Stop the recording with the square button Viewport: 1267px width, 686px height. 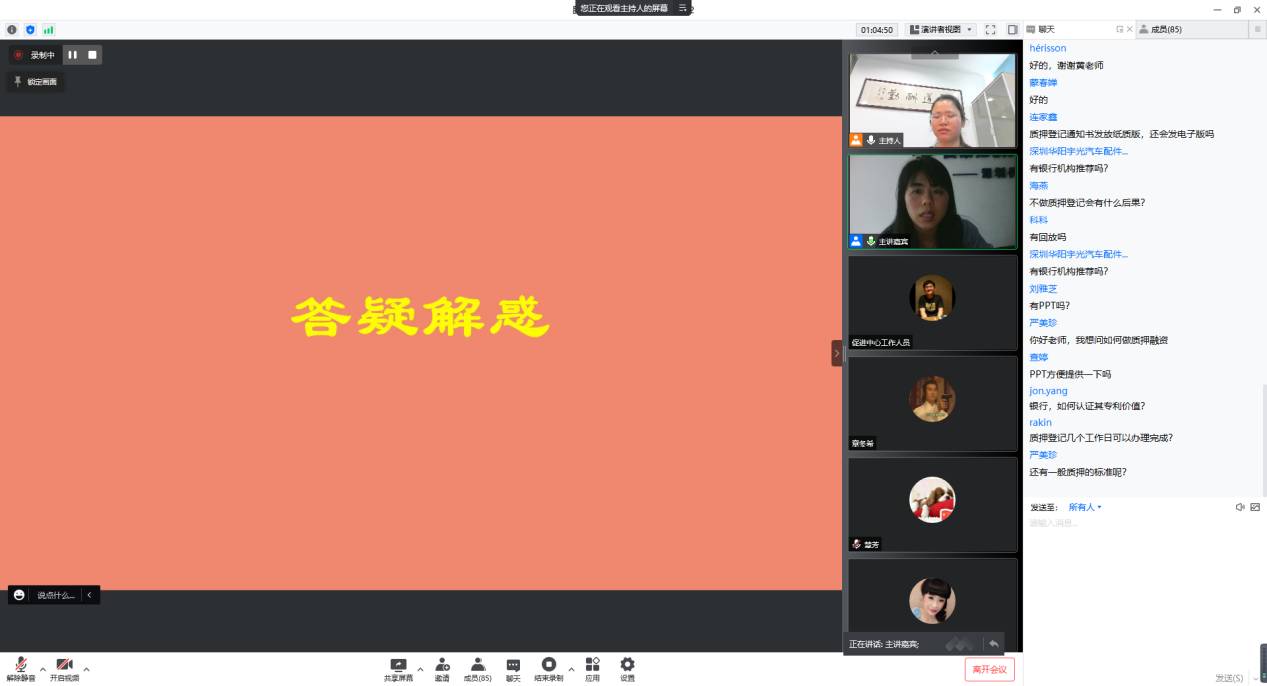click(x=92, y=55)
